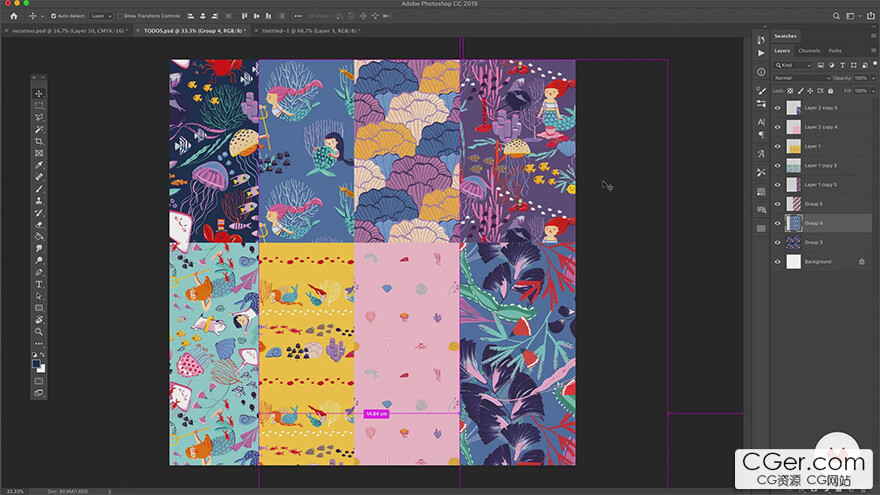Toggle Quick Mask mode
Image resolution: width=880 pixels, height=495 pixels.
click(x=39, y=381)
